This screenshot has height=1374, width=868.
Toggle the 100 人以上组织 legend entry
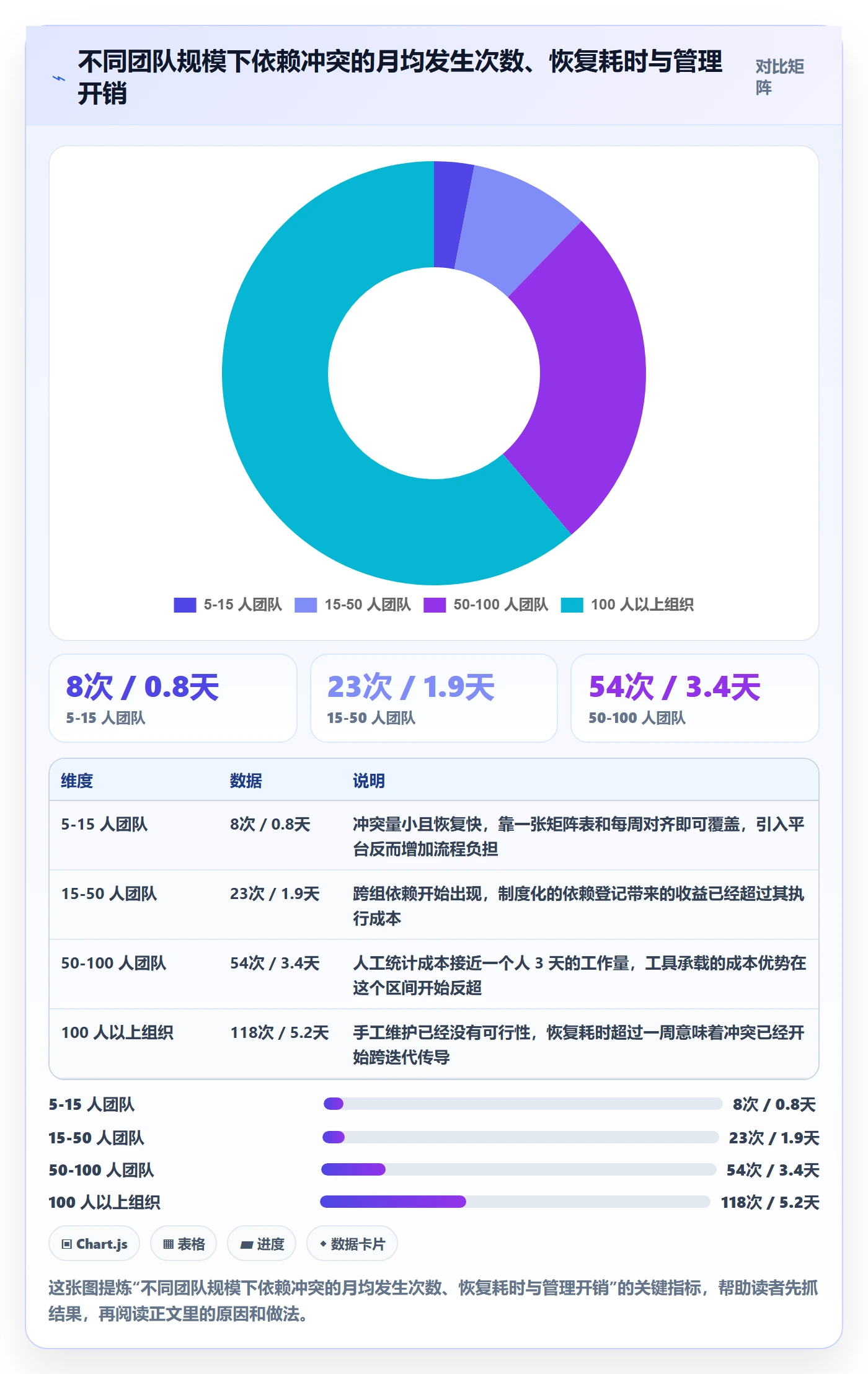(627, 605)
